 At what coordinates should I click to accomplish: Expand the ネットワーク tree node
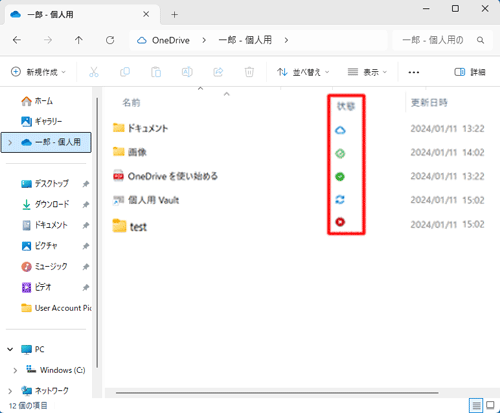click(10, 391)
